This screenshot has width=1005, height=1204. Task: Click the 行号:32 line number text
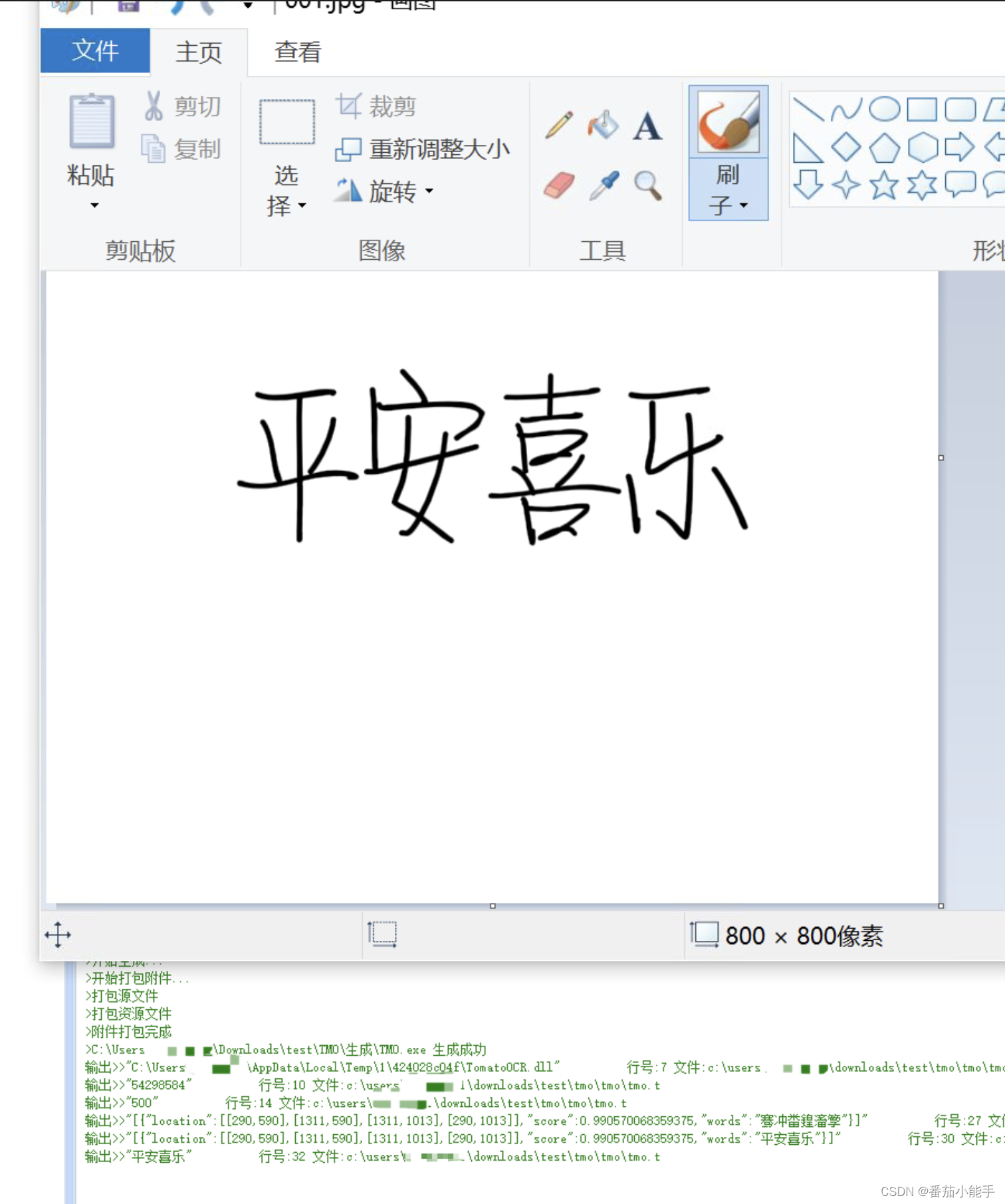point(282,1157)
